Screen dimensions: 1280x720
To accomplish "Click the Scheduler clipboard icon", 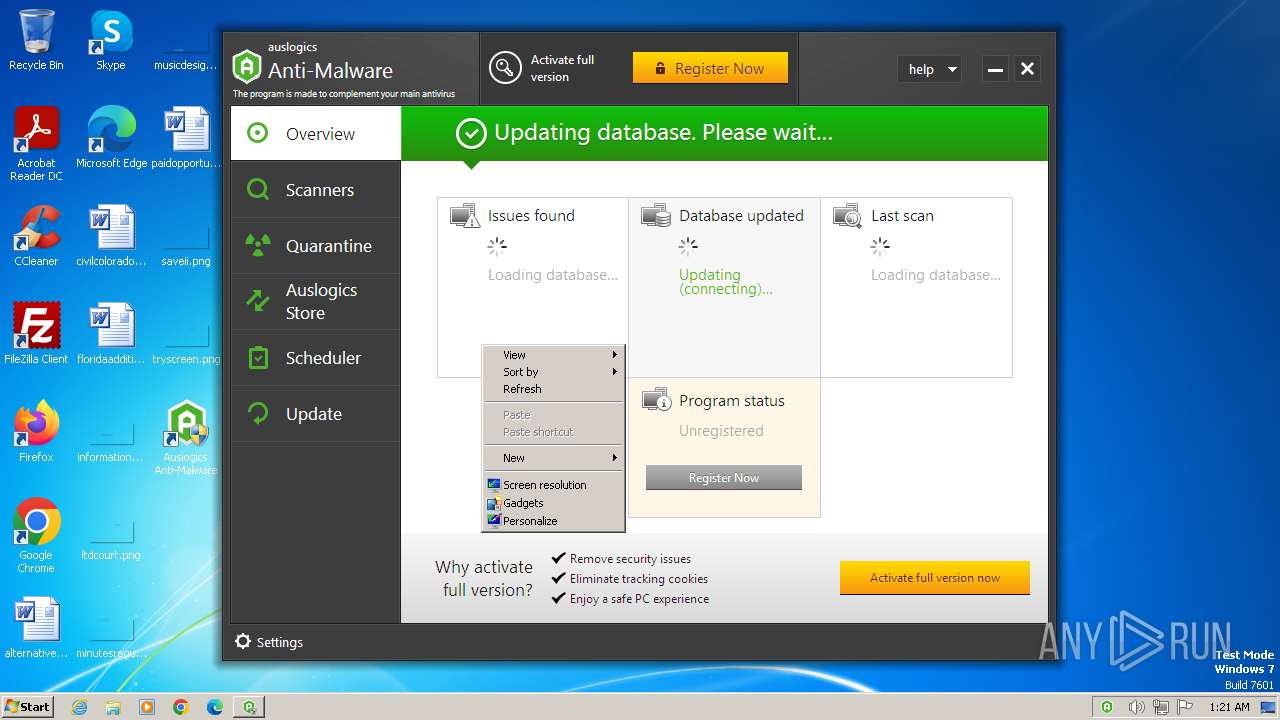I will tap(258, 357).
